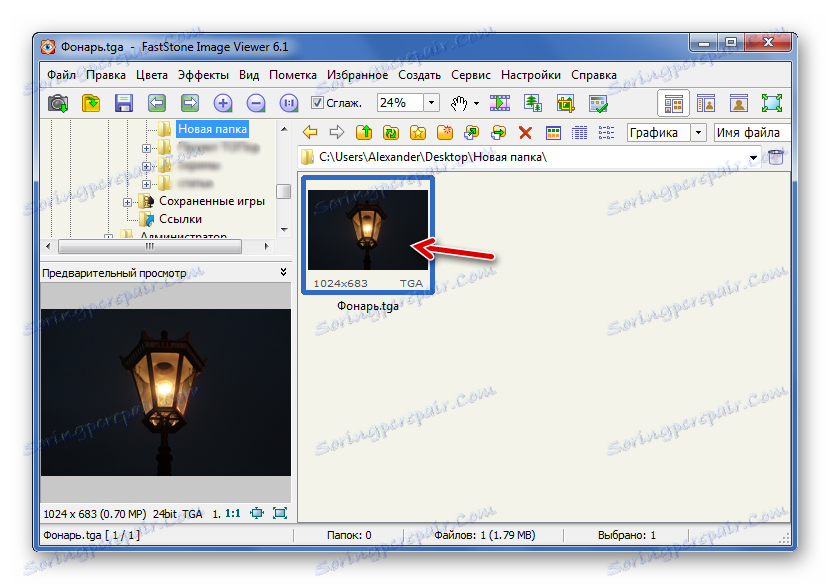
Task: Open Вид menu
Action: point(249,75)
